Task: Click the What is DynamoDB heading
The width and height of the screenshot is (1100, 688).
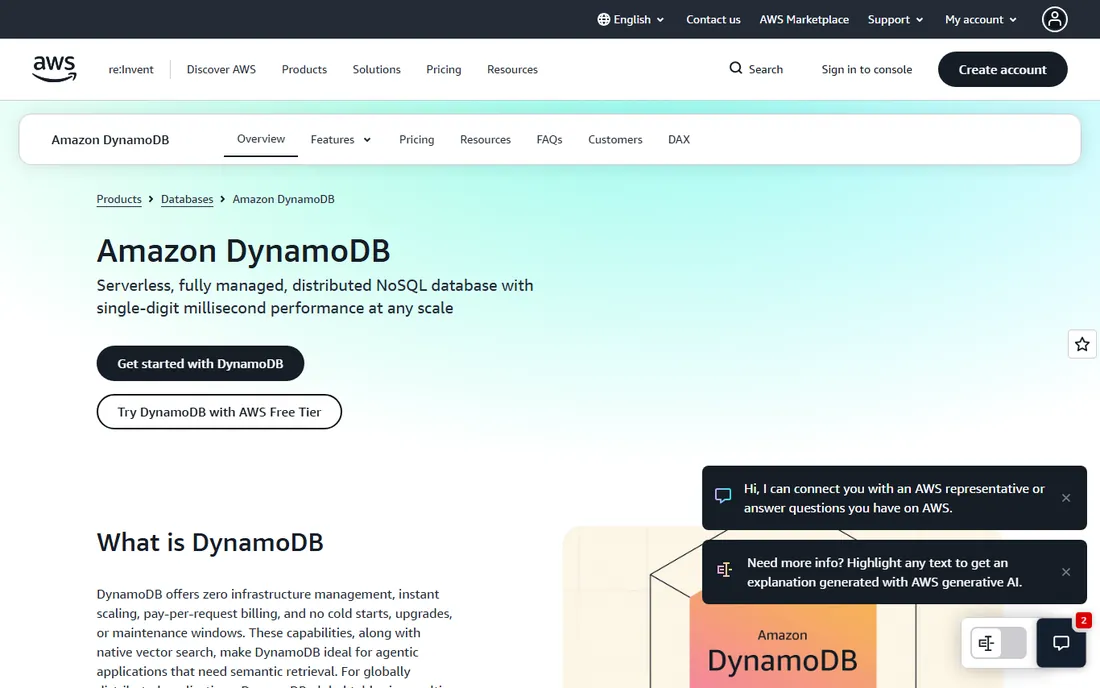Action: (210, 542)
